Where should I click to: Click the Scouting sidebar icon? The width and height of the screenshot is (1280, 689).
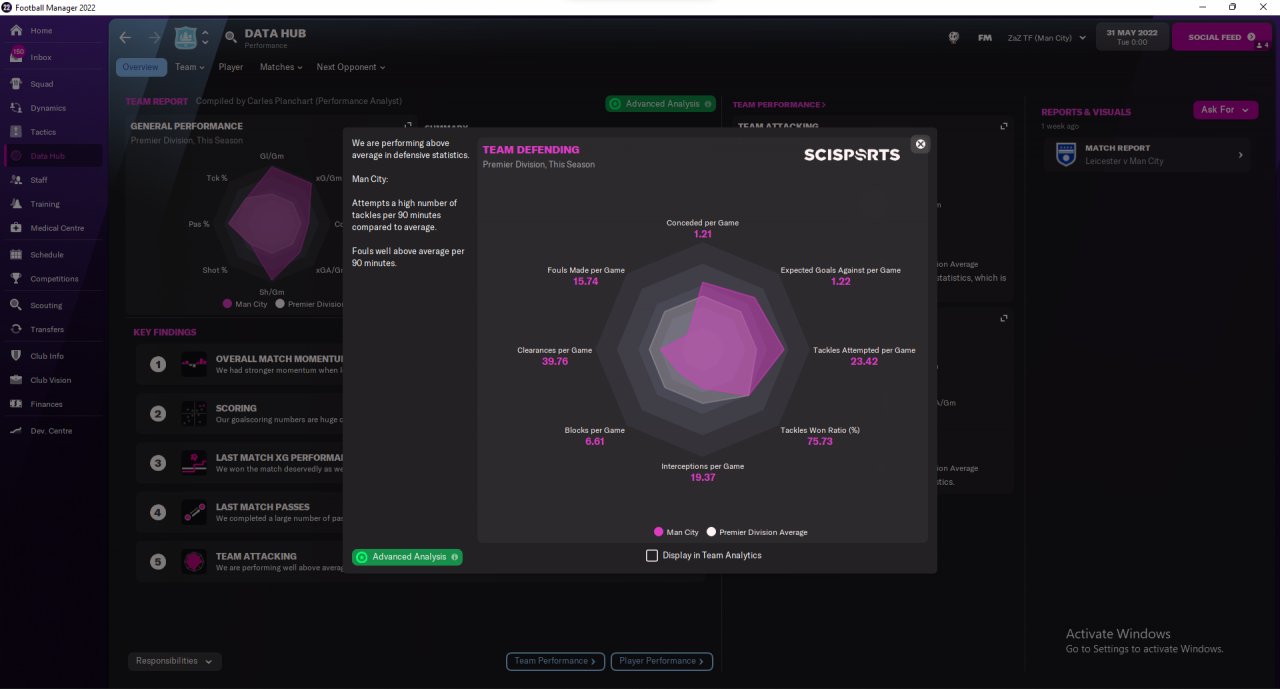tap(16, 305)
